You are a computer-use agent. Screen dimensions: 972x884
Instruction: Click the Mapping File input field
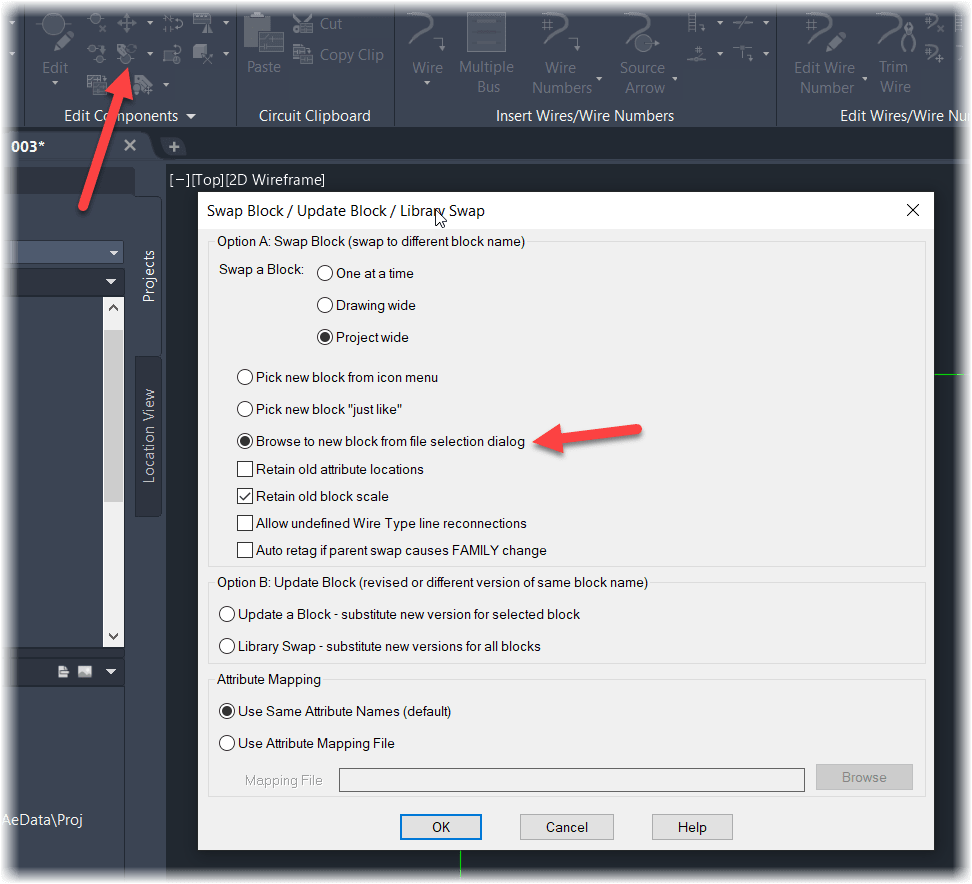coord(571,780)
